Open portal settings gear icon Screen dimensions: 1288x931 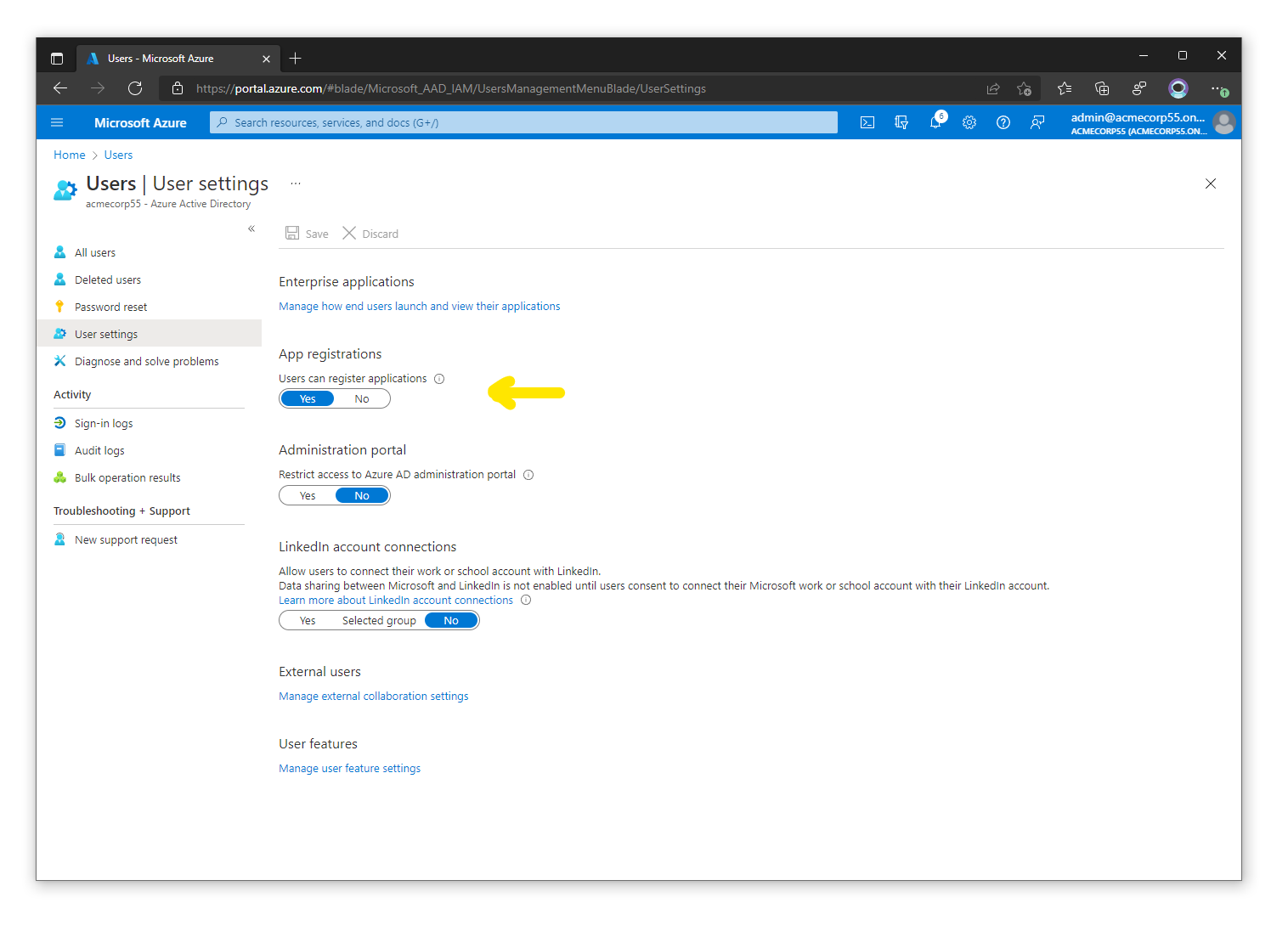(x=969, y=122)
